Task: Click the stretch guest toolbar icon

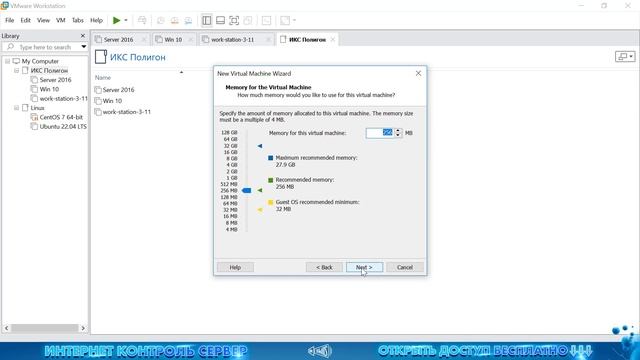Action: coord(285,20)
